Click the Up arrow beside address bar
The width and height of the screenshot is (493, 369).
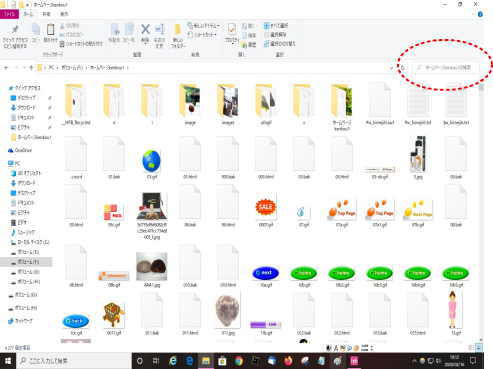click(31, 68)
